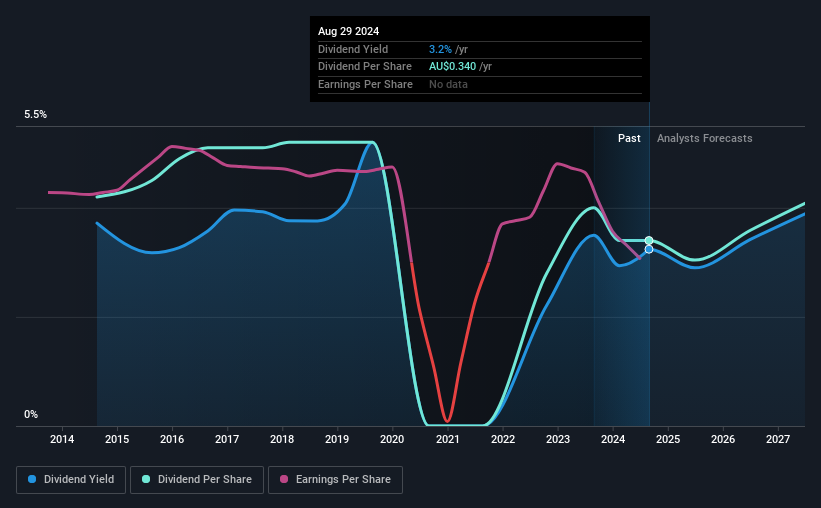The height and width of the screenshot is (508, 821).
Task: Click the 2021 x-axis label
Action: coord(448,439)
